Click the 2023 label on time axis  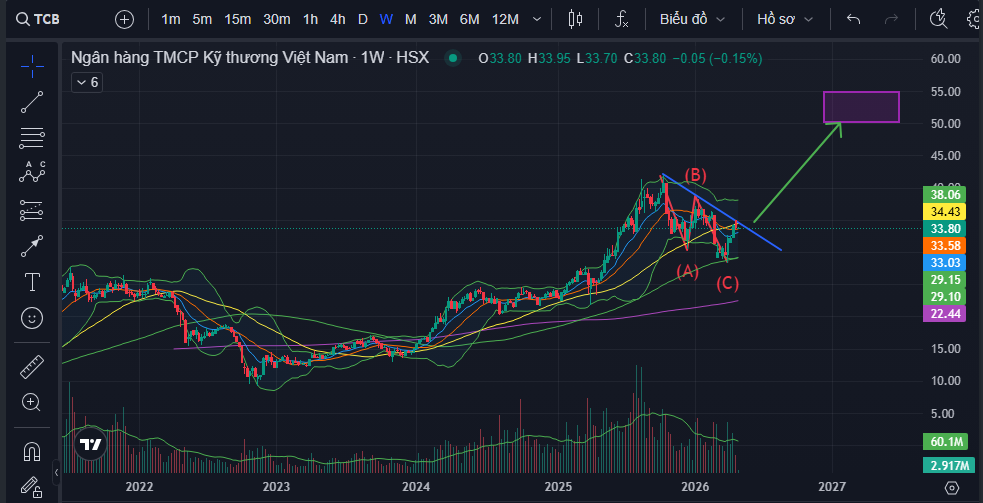(x=276, y=487)
